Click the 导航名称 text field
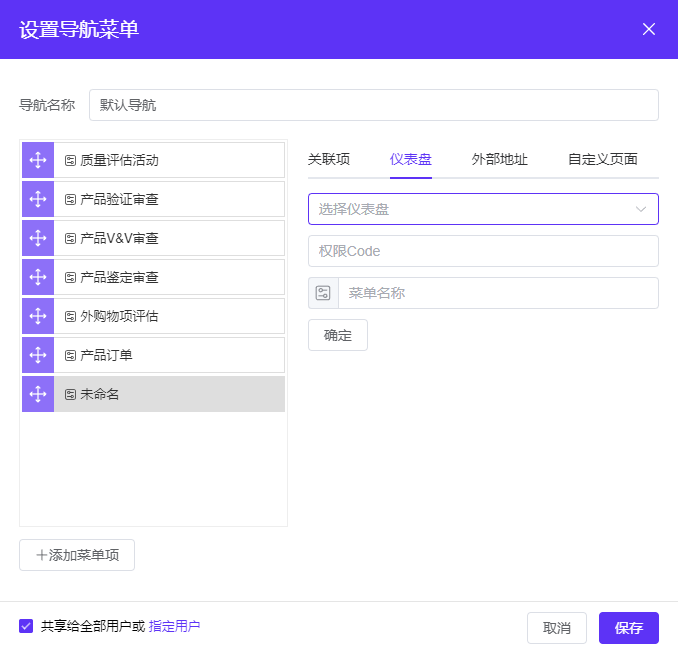Image resolution: width=678 pixels, height=650 pixels. (373, 105)
